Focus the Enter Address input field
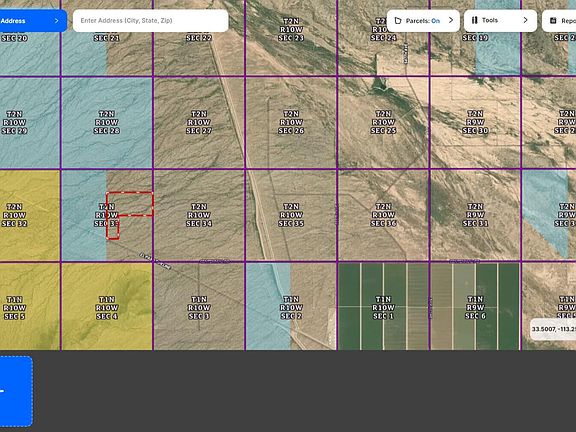This screenshot has height=432, width=576. (151, 21)
